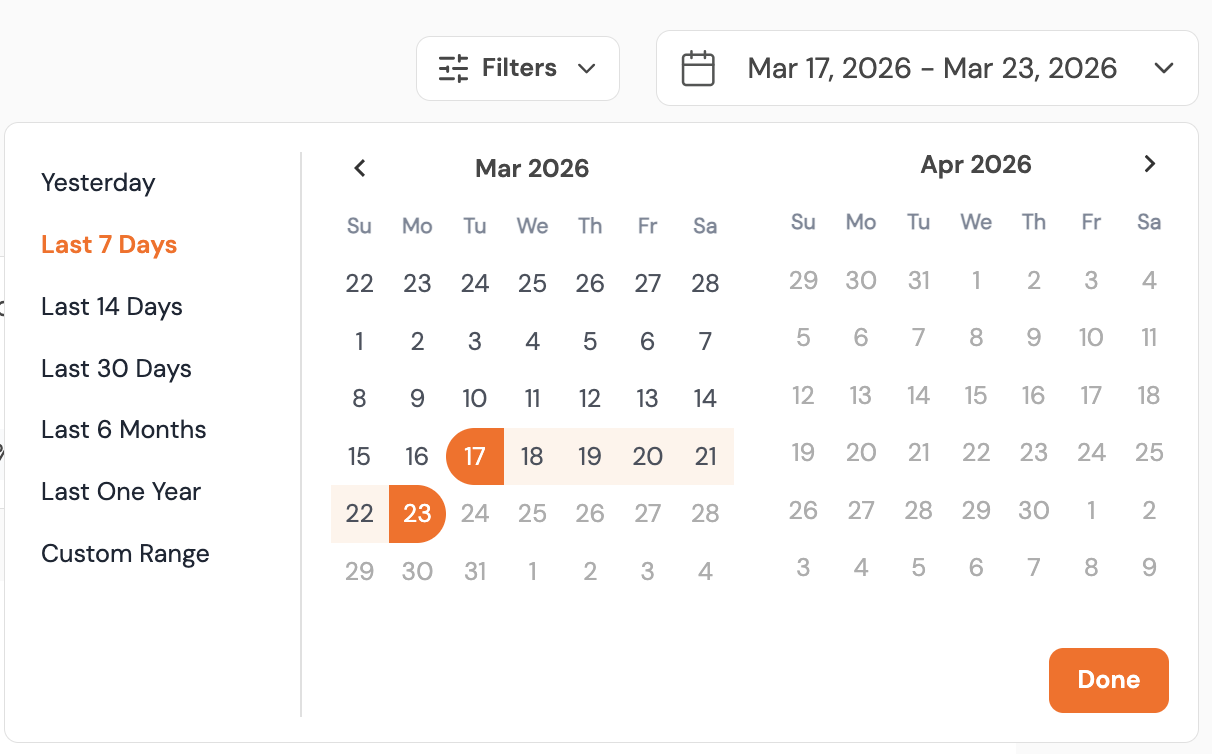Image resolution: width=1212 pixels, height=754 pixels.
Task: Click March 23 end date
Action: click(x=417, y=513)
